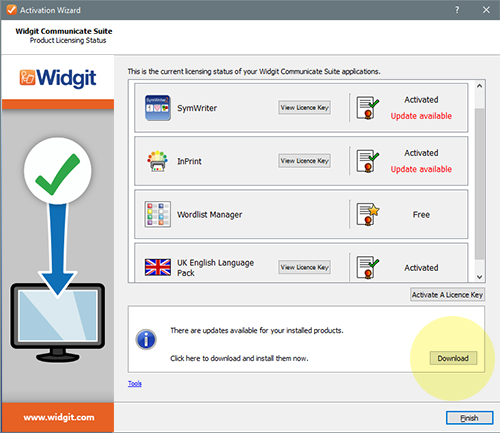Click the Product Licensing Status subtitle

(68, 40)
